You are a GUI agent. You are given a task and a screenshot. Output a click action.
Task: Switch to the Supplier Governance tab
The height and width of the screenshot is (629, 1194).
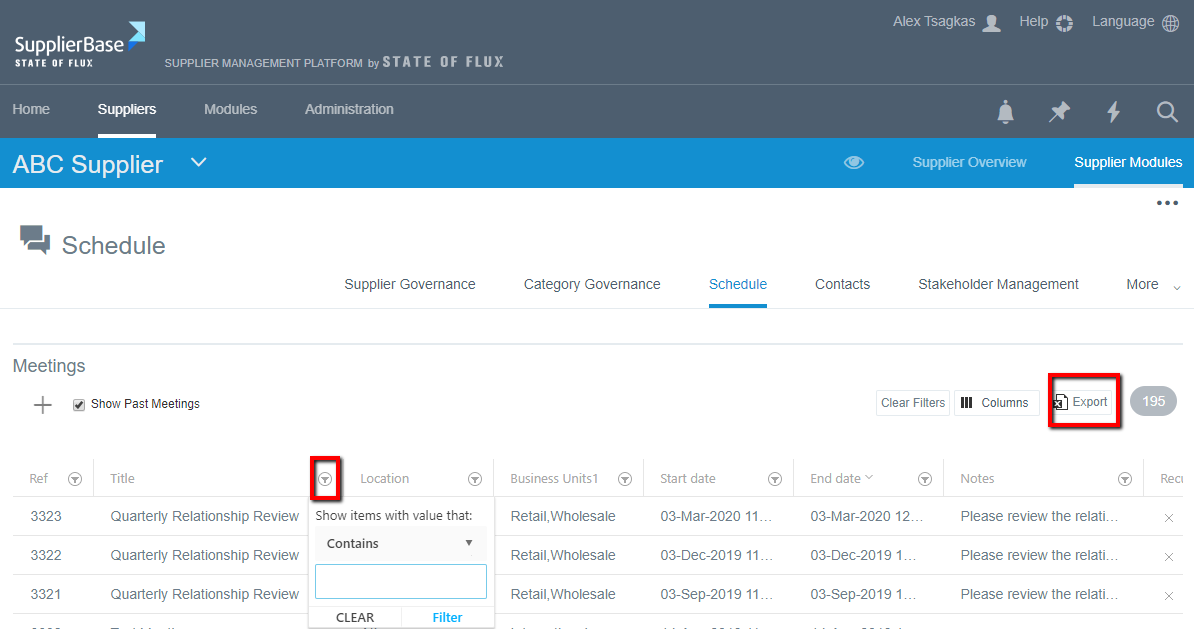[x=410, y=285]
